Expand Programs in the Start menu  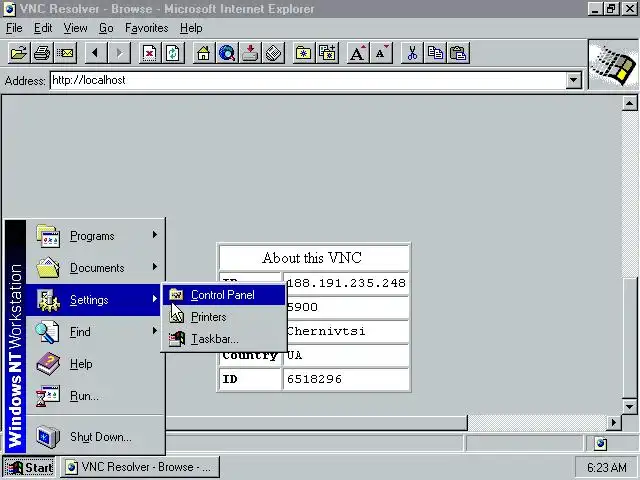click(x=95, y=236)
